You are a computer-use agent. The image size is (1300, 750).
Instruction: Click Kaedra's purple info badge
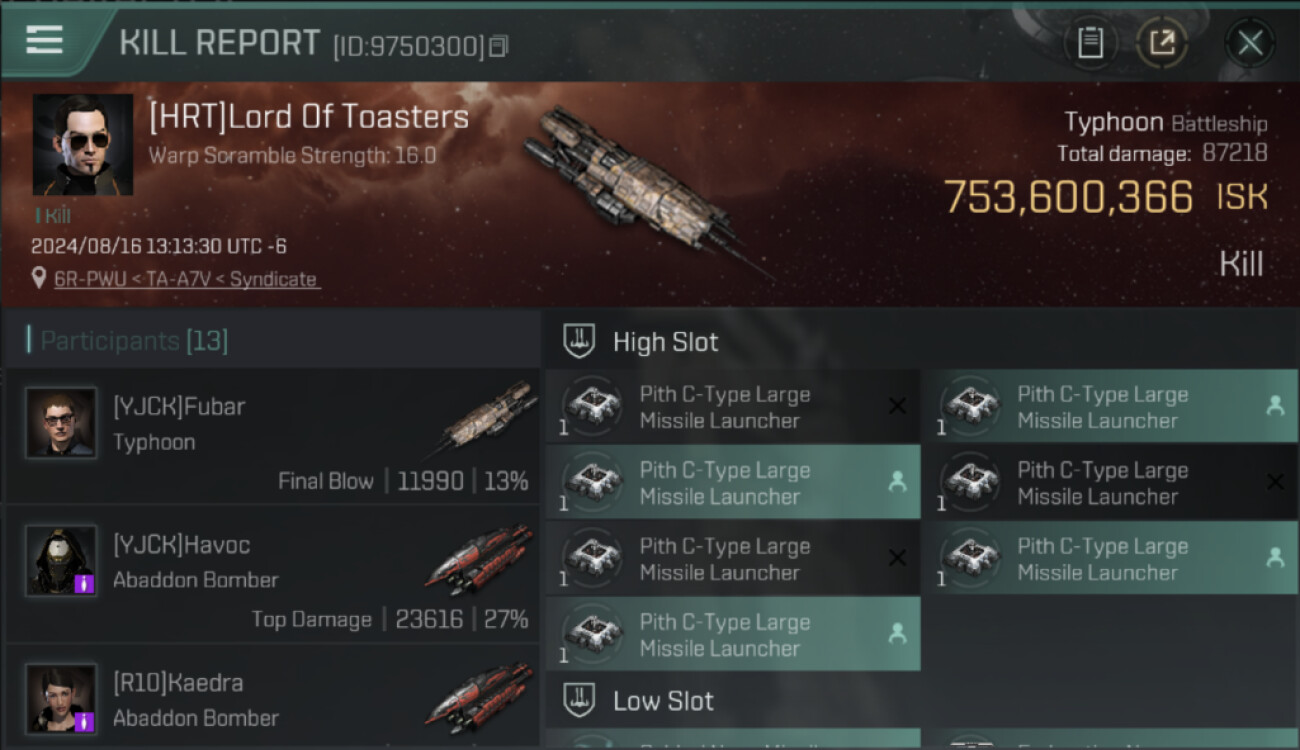click(85, 720)
